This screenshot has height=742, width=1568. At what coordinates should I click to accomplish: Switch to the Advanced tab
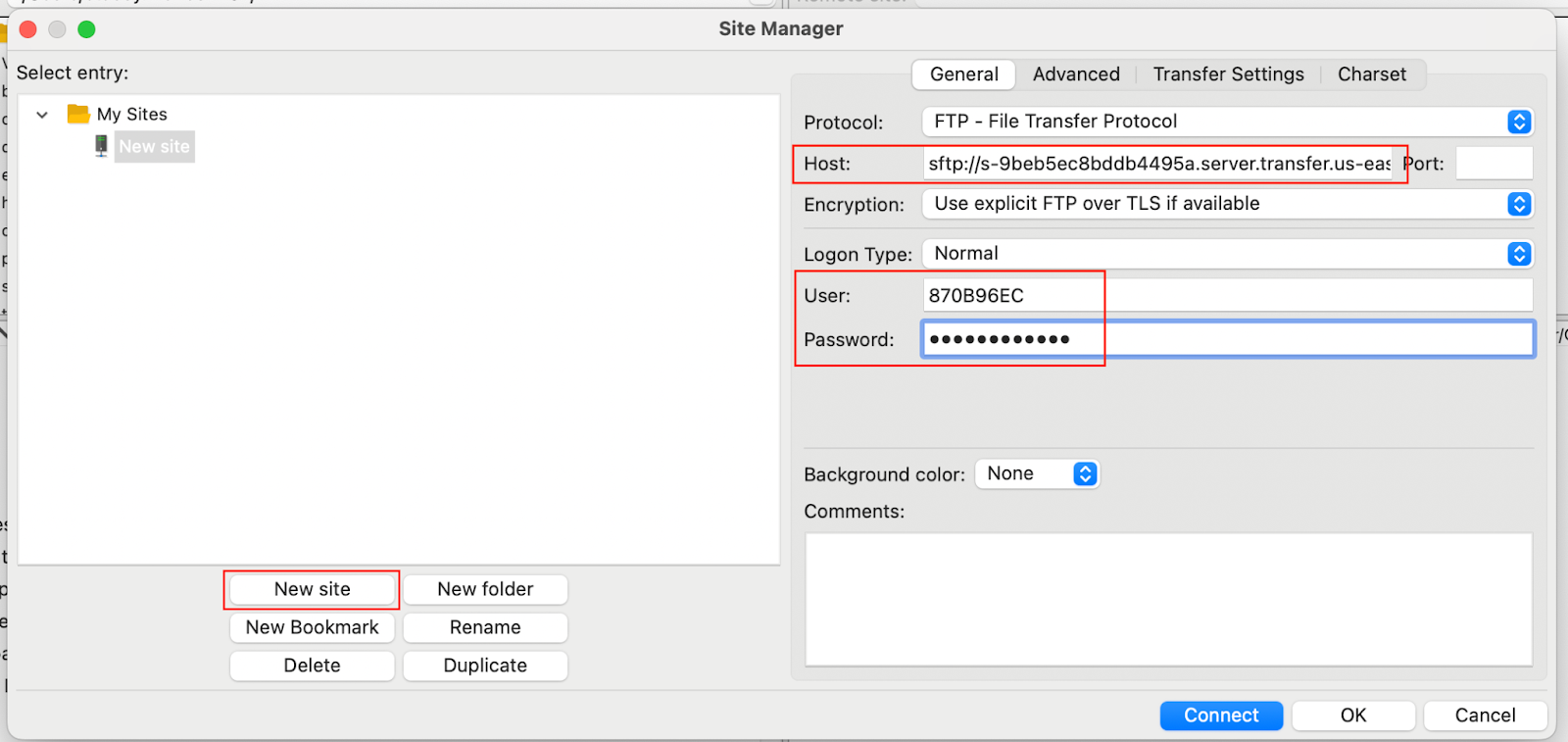coord(1075,74)
